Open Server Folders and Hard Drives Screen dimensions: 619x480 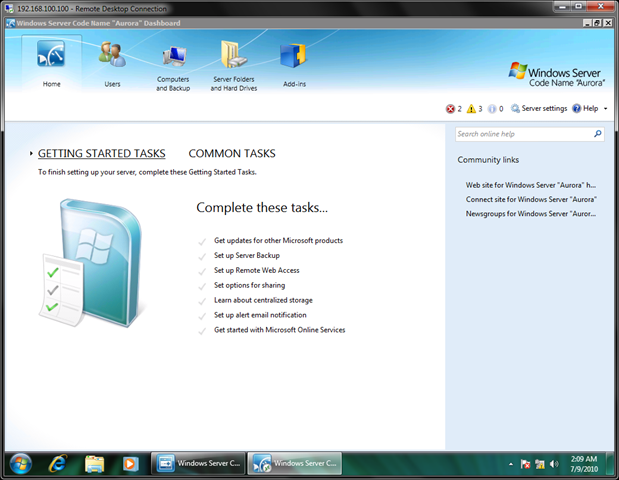(x=233, y=54)
